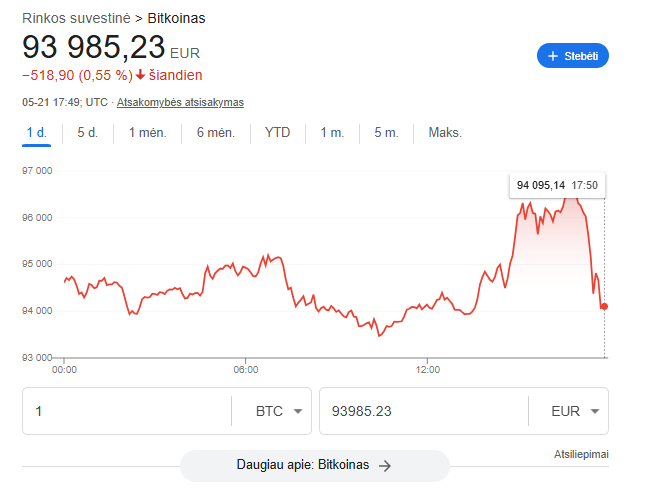651x489 pixels.
Task: Select the YTD range tab
Action: pyautogui.click(x=277, y=133)
